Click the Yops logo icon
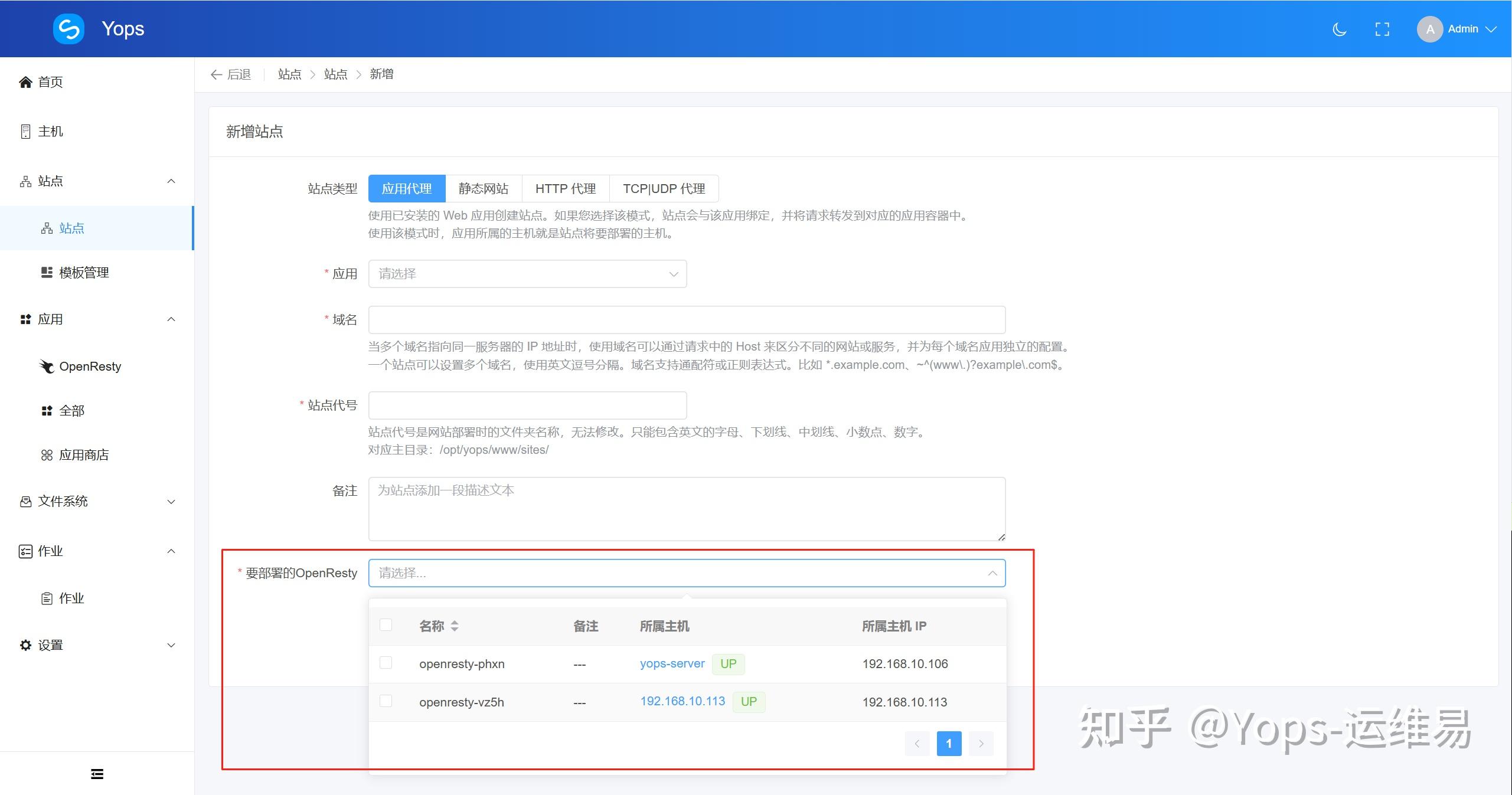The image size is (1512, 795). coord(68,28)
